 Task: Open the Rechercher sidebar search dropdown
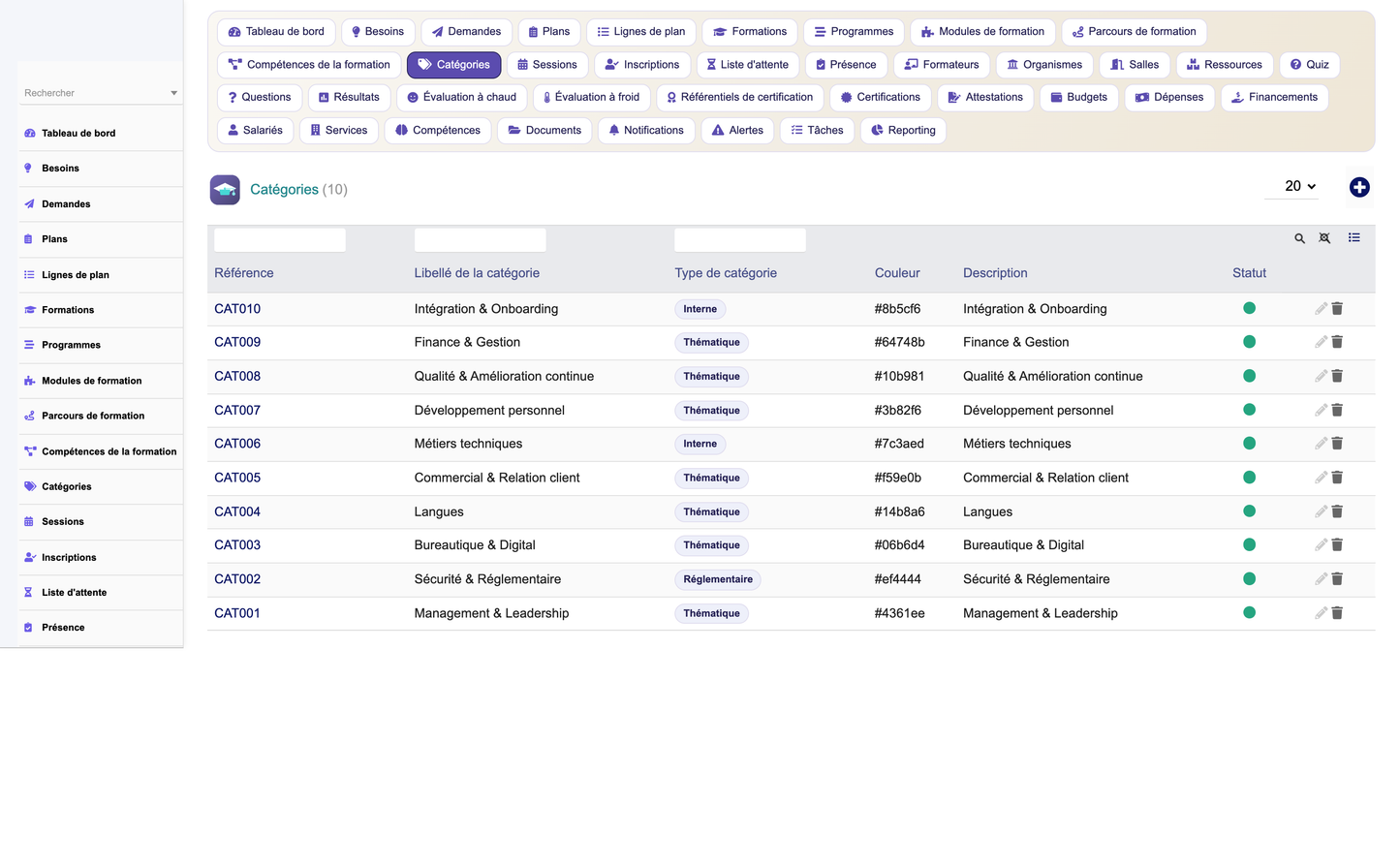[x=101, y=93]
